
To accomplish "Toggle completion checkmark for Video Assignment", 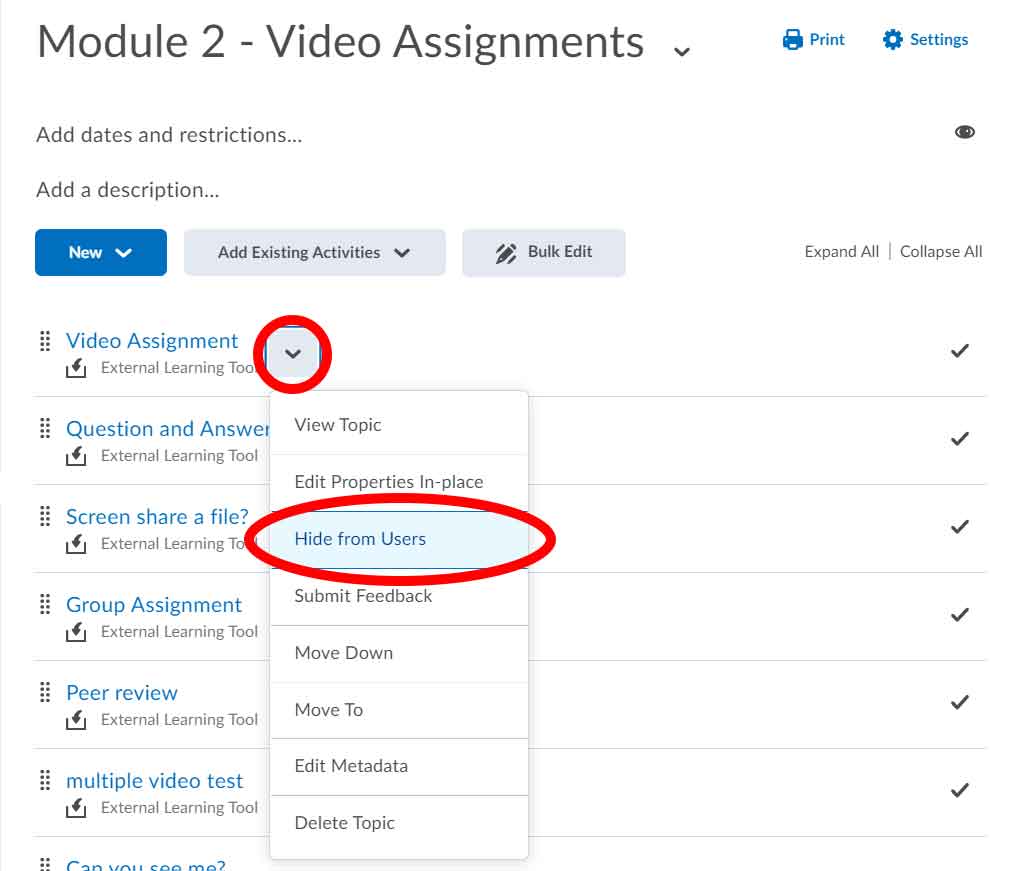I will (x=959, y=351).
